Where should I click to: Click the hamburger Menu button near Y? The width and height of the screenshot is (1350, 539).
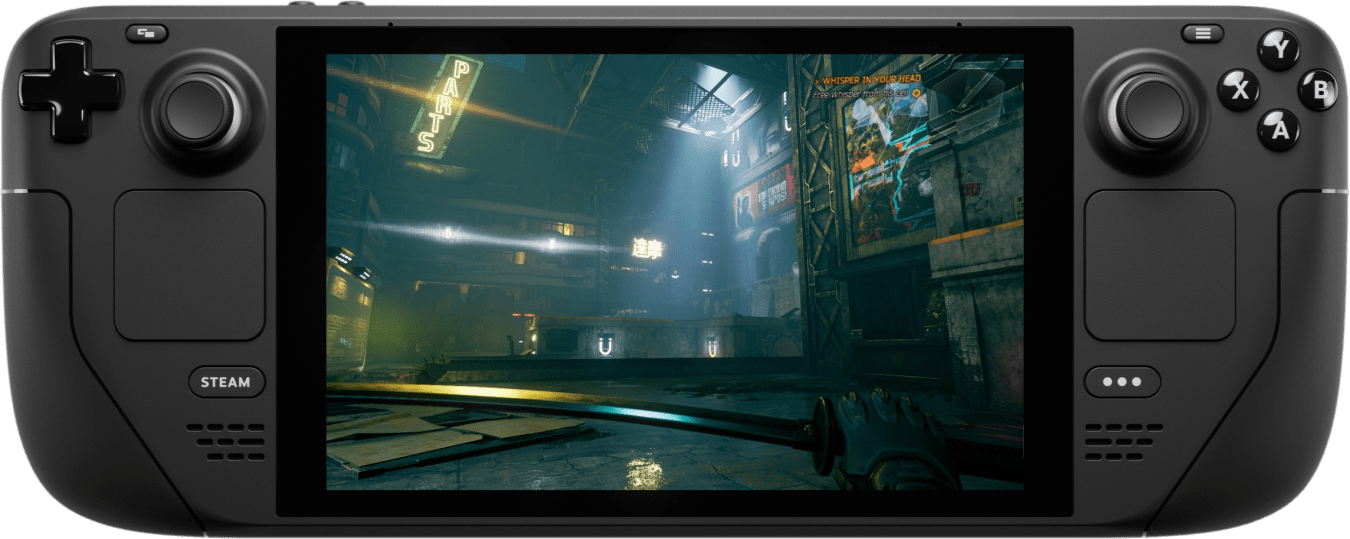(1202, 33)
